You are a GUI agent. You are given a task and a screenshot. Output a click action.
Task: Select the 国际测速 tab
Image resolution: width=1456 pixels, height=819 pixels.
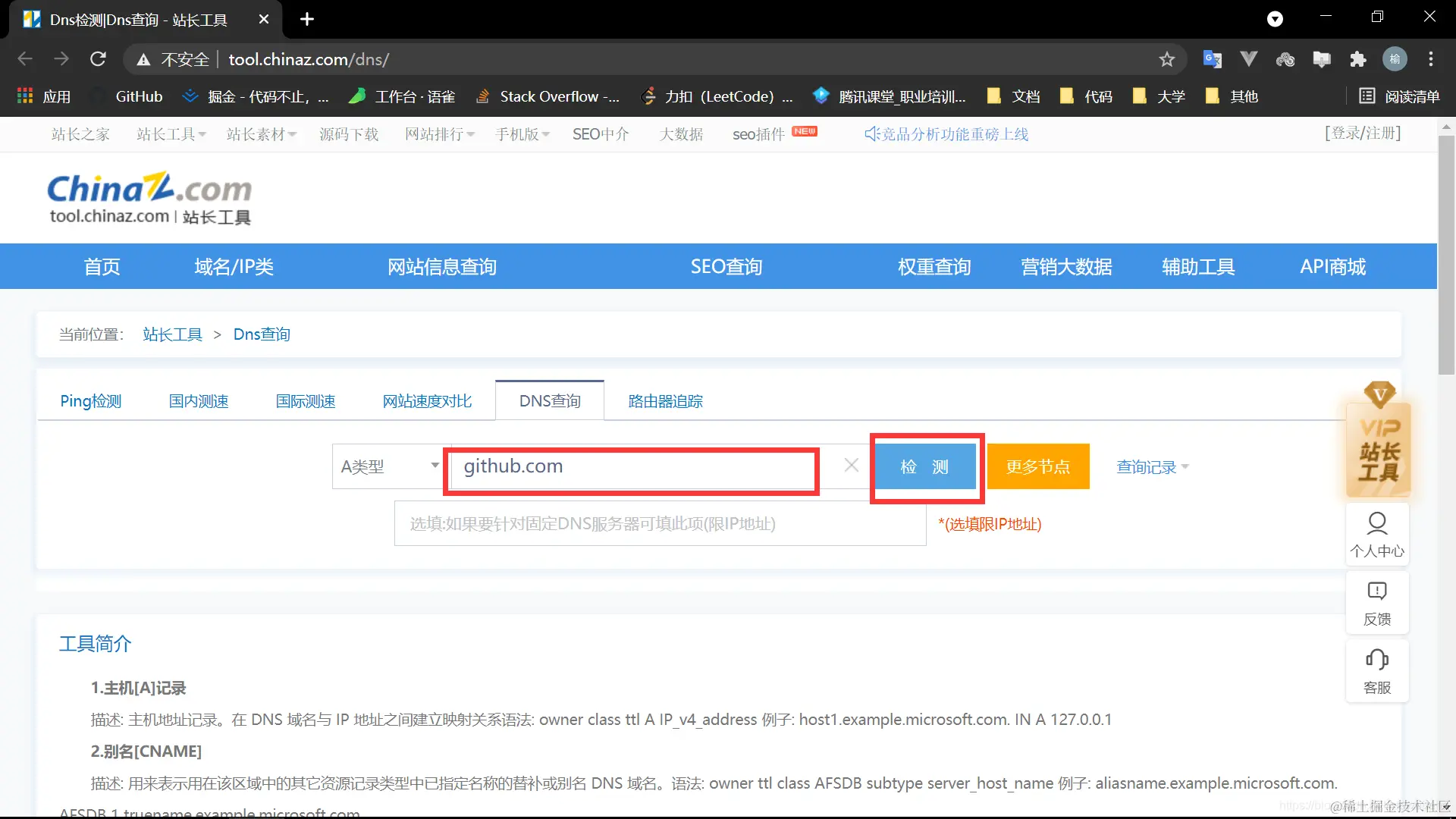tap(305, 400)
